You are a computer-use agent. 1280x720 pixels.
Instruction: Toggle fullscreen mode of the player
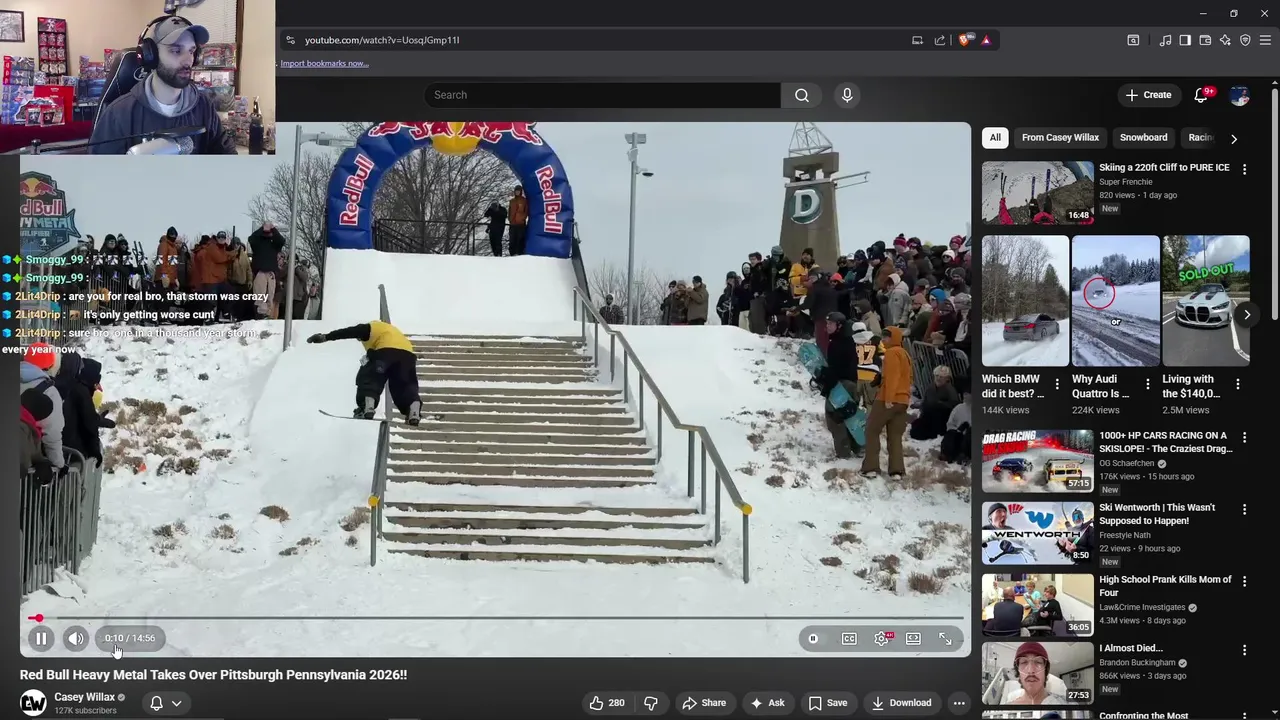coord(945,638)
